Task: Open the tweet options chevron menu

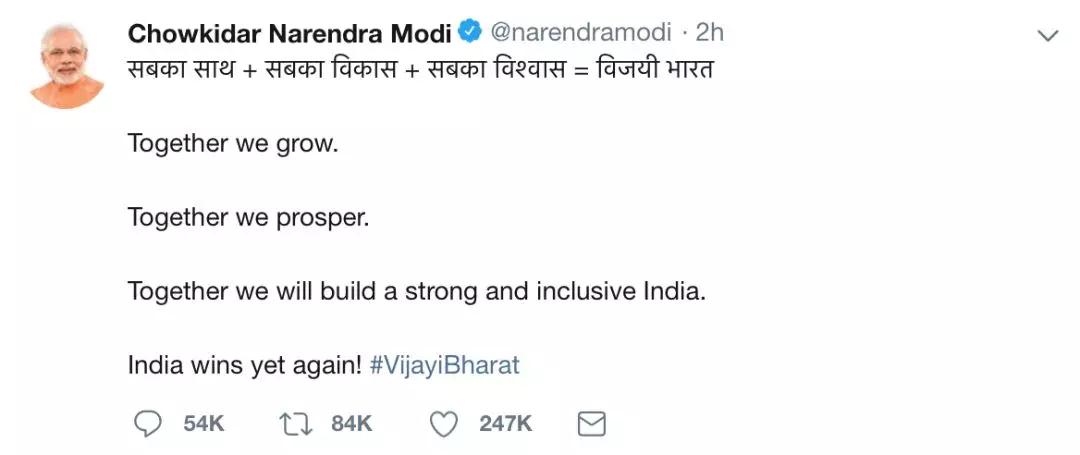Action: (x=1047, y=37)
